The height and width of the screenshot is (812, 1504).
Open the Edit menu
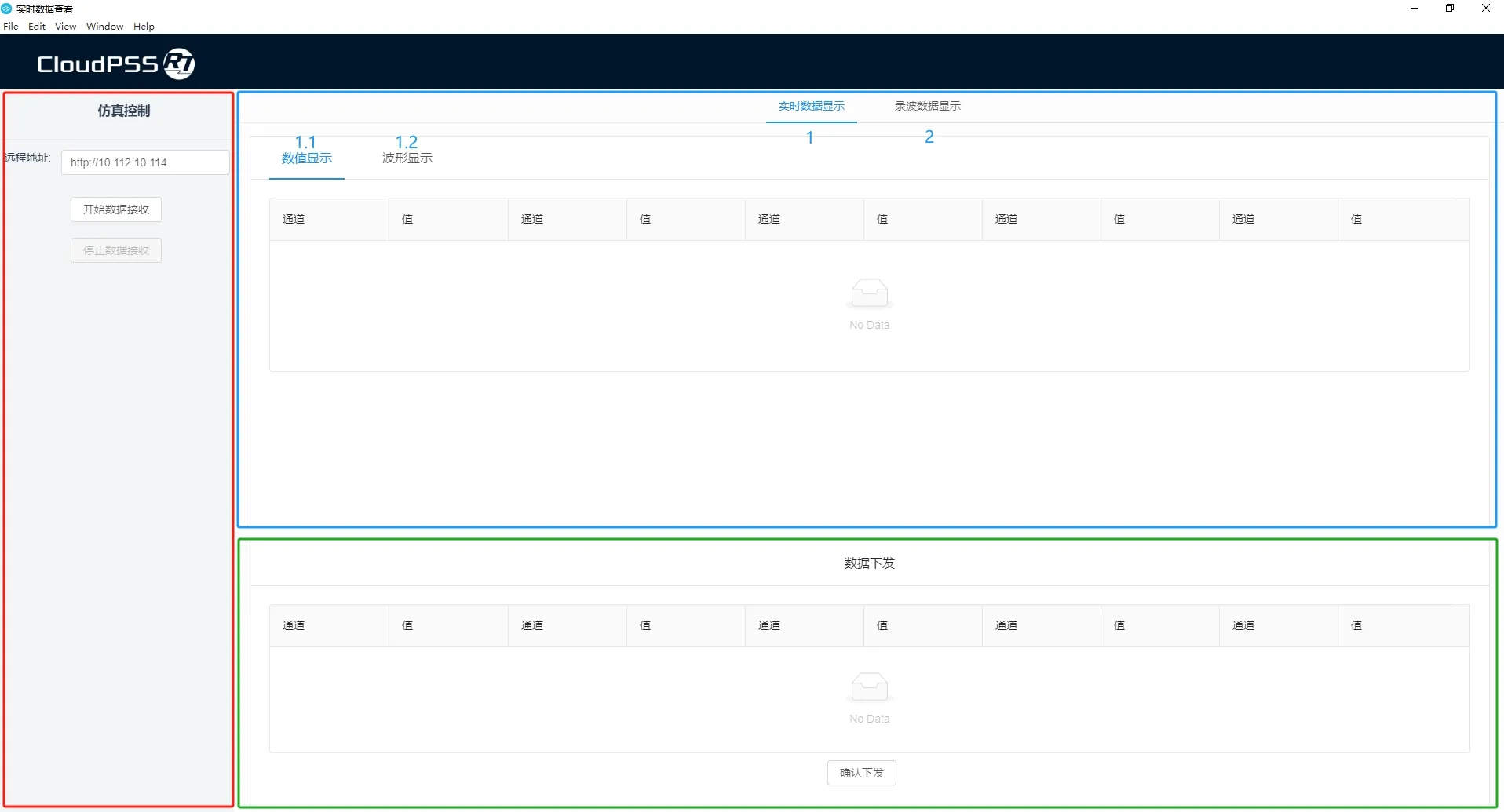click(x=37, y=26)
